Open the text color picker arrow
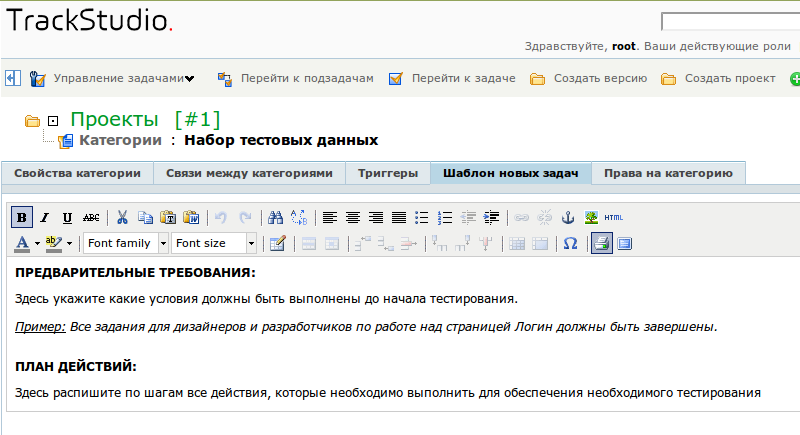Viewport: 800px width, 435px height. tap(37, 243)
